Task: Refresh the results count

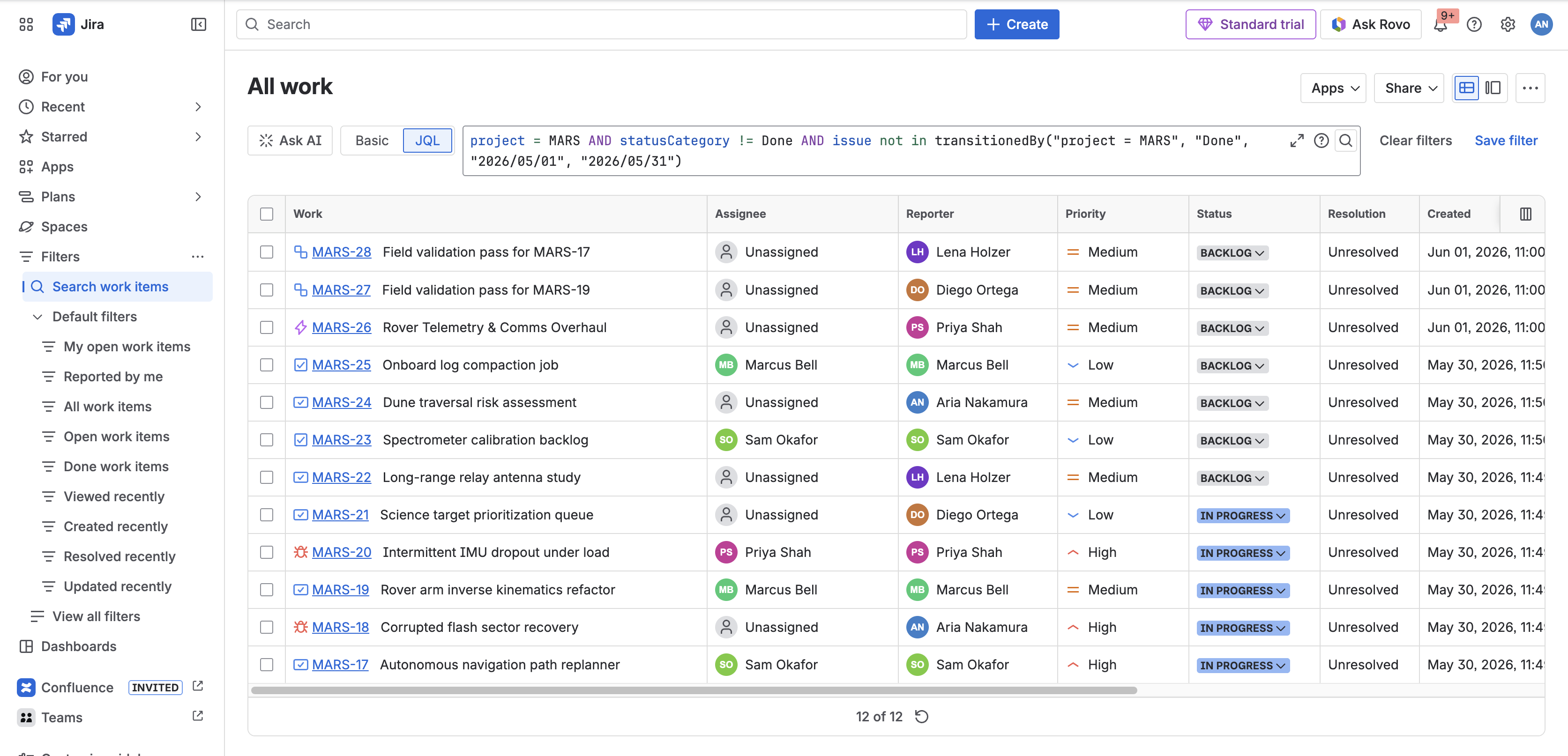Action: (922, 717)
